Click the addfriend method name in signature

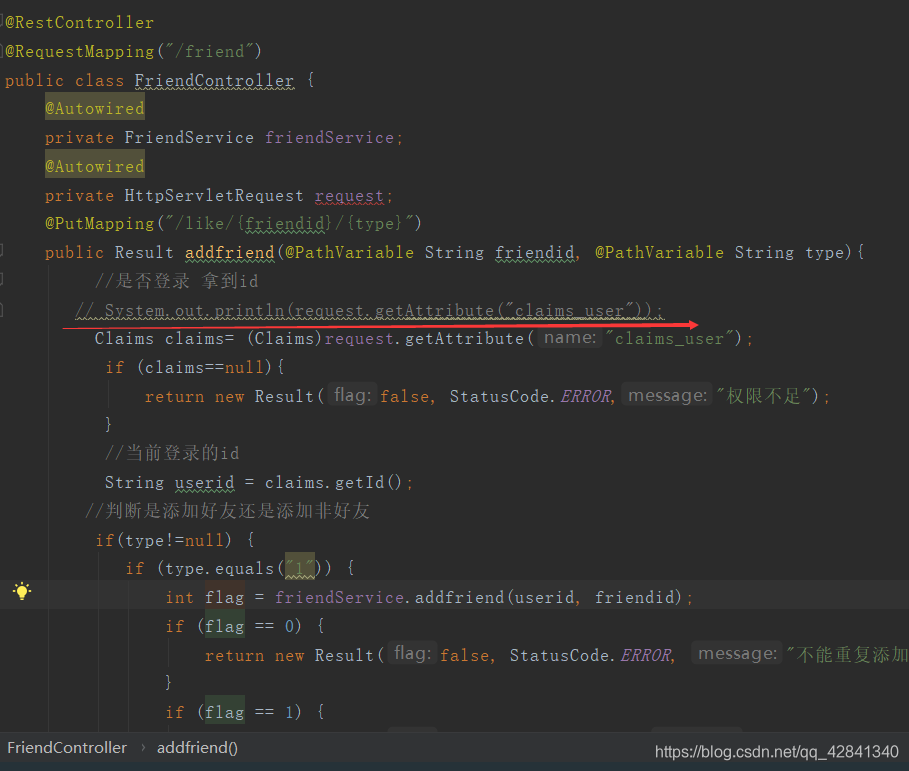point(230,252)
